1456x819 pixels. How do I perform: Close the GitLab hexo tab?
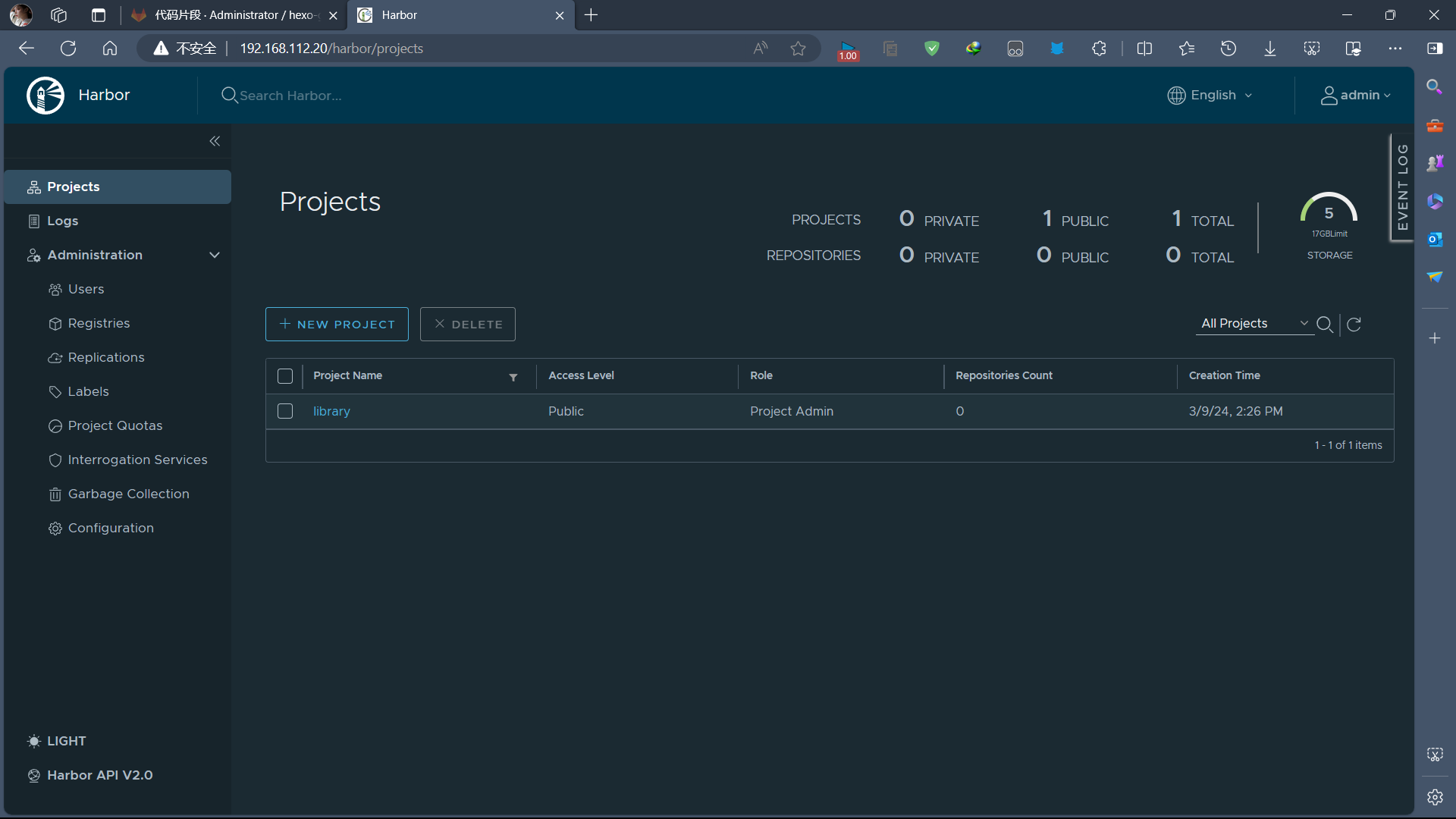[x=333, y=15]
